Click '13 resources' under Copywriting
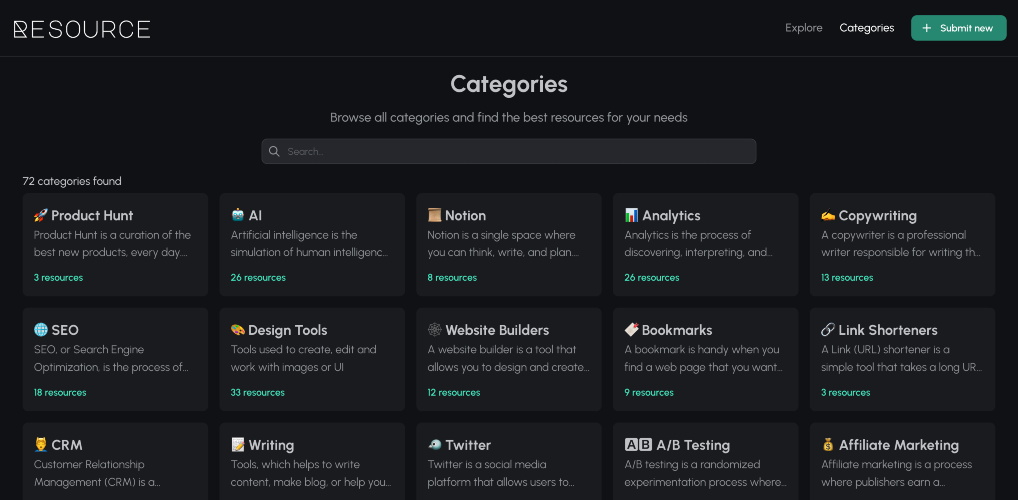1018x500 pixels. coord(847,278)
